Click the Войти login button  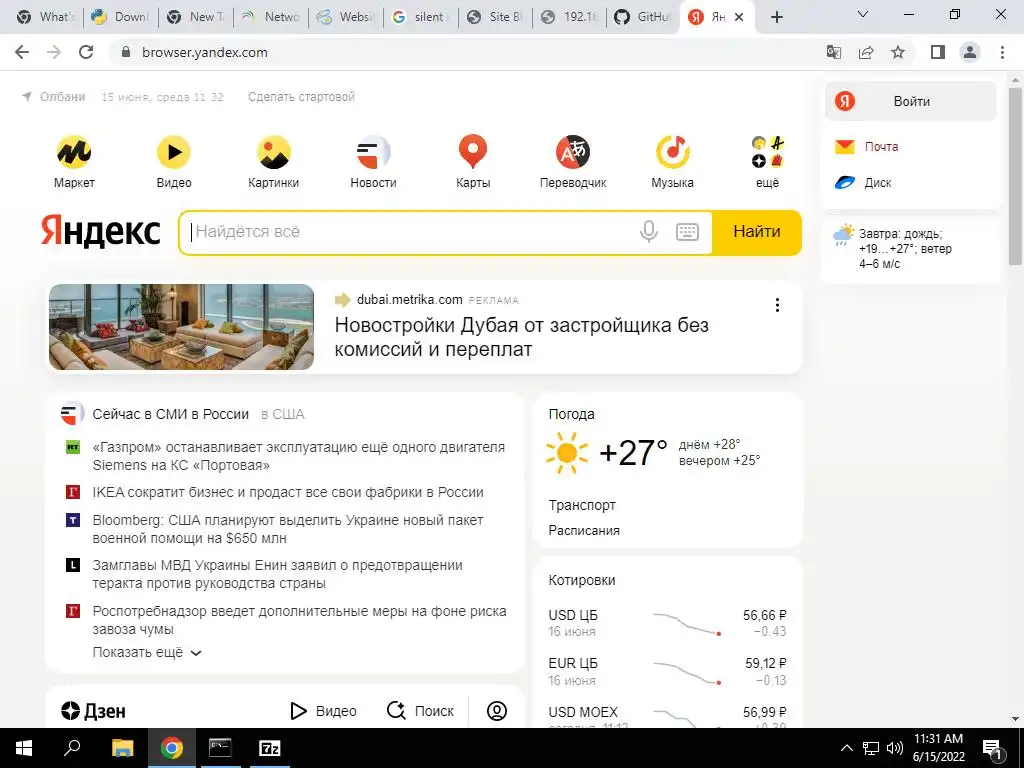(911, 101)
